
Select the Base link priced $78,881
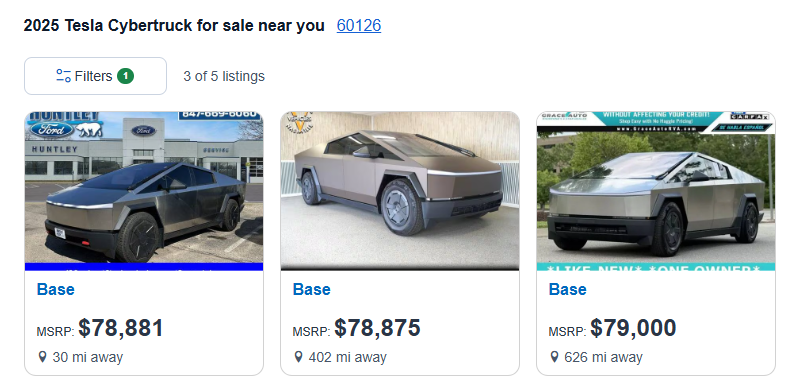(x=56, y=289)
